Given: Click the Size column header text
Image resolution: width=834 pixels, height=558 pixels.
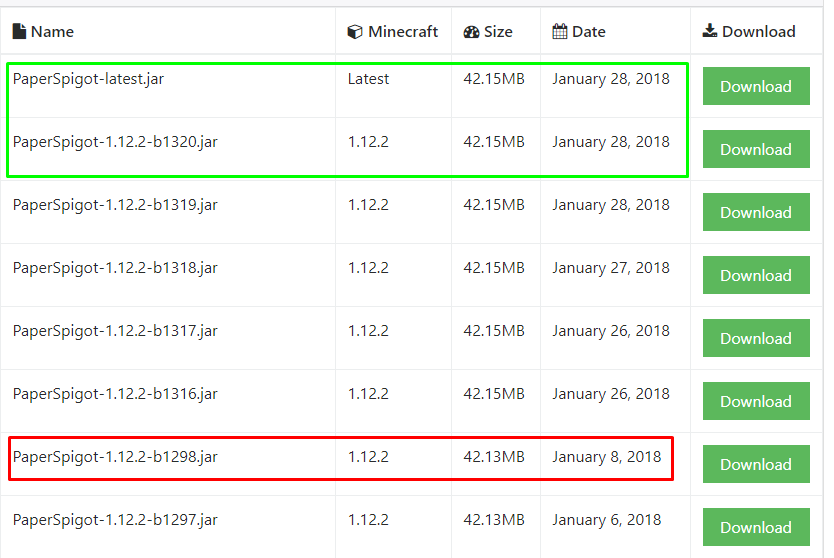Looking at the screenshot, I should [498, 32].
